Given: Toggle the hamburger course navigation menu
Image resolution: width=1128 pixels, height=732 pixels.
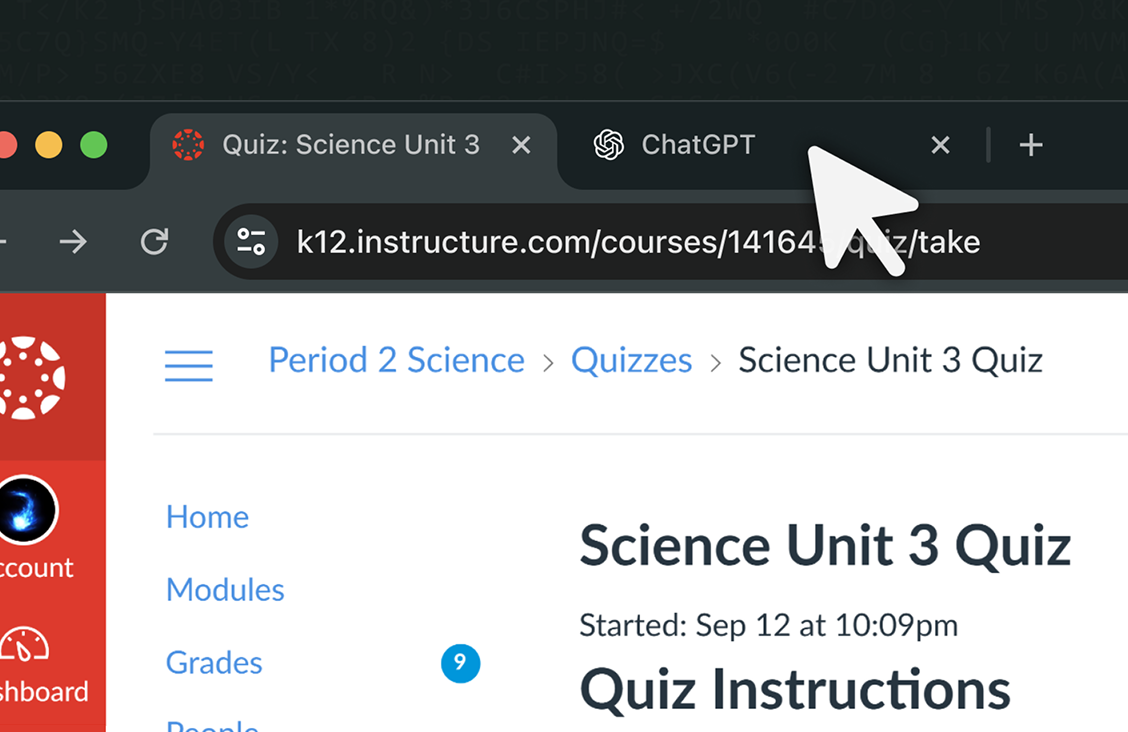Looking at the screenshot, I should pyautogui.click(x=189, y=365).
